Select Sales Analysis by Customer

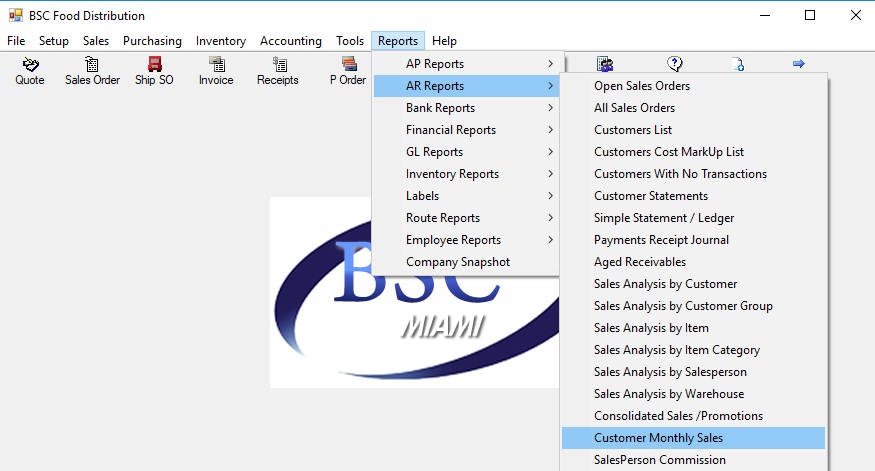tap(693, 284)
